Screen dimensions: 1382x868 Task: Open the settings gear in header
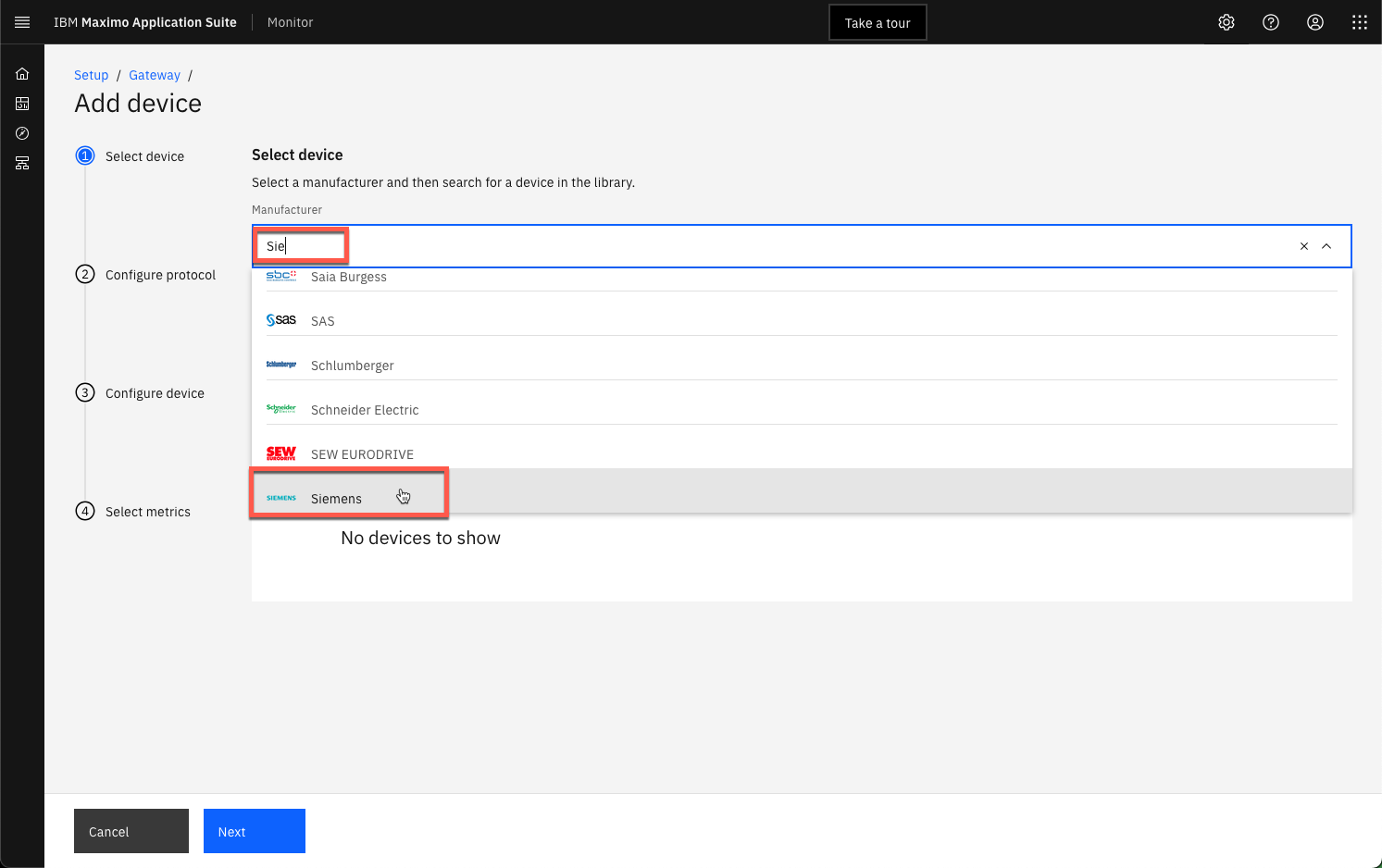tap(1226, 22)
